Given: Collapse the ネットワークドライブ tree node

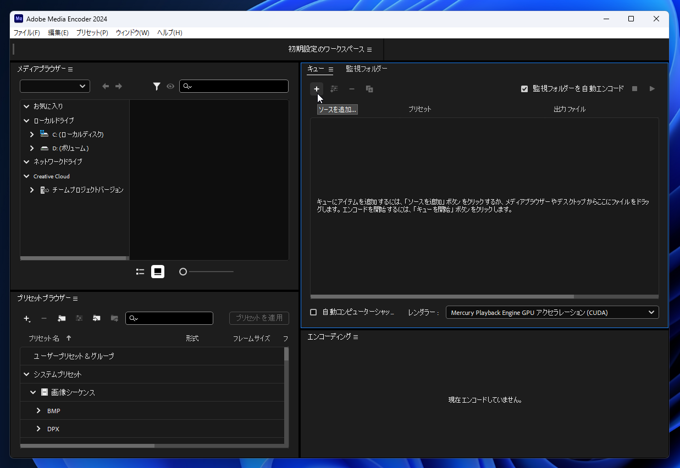Looking at the screenshot, I should point(26,162).
